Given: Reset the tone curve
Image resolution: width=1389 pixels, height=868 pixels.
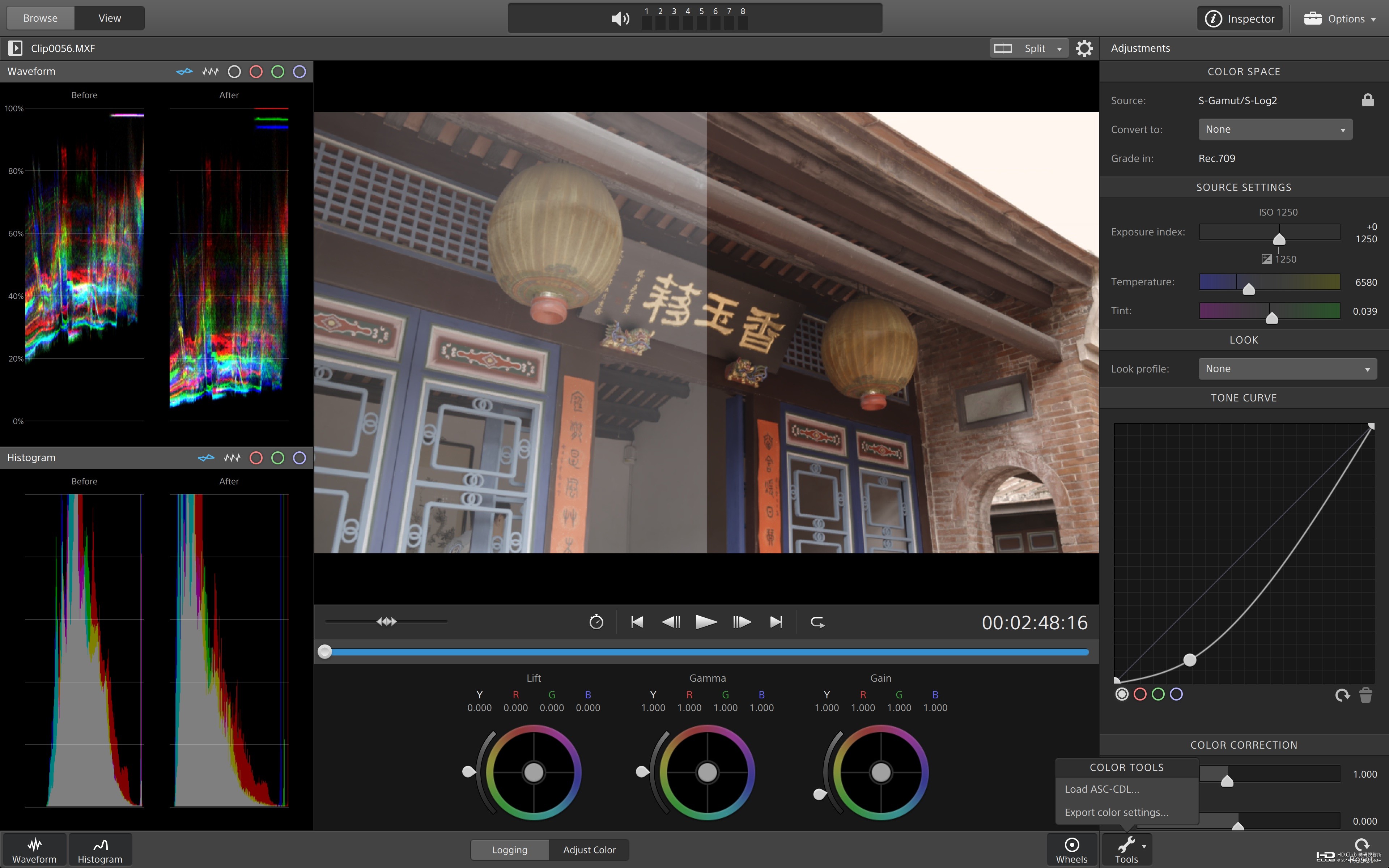Looking at the screenshot, I should [x=1342, y=696].
